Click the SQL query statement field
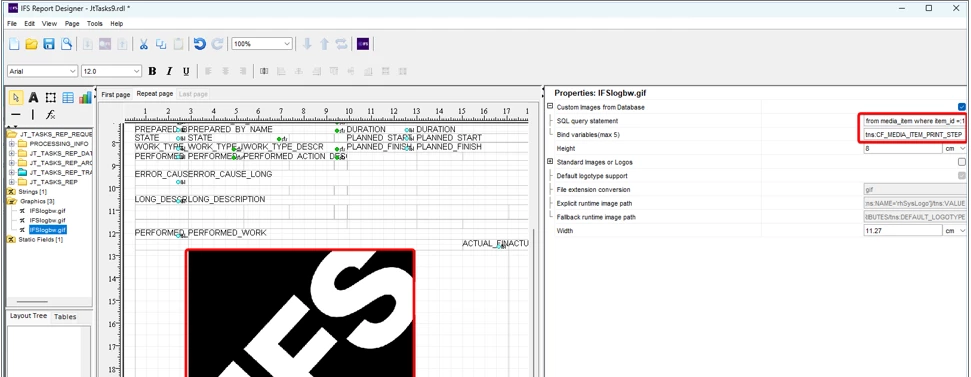Image resolution: width=971 pixels, height=377 pixels. click(x=915, y=121)
